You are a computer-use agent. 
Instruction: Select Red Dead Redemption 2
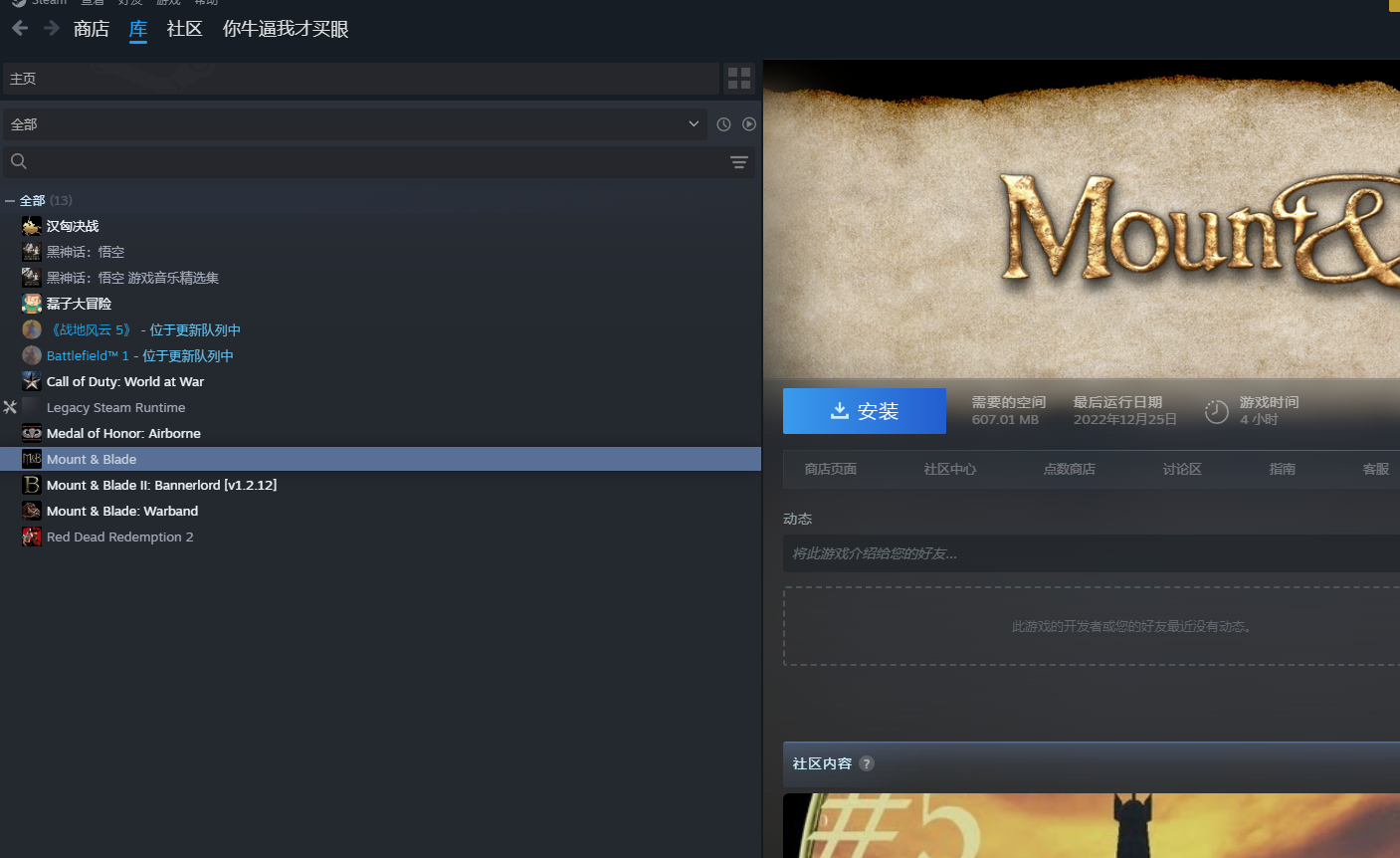pos(120,536)
